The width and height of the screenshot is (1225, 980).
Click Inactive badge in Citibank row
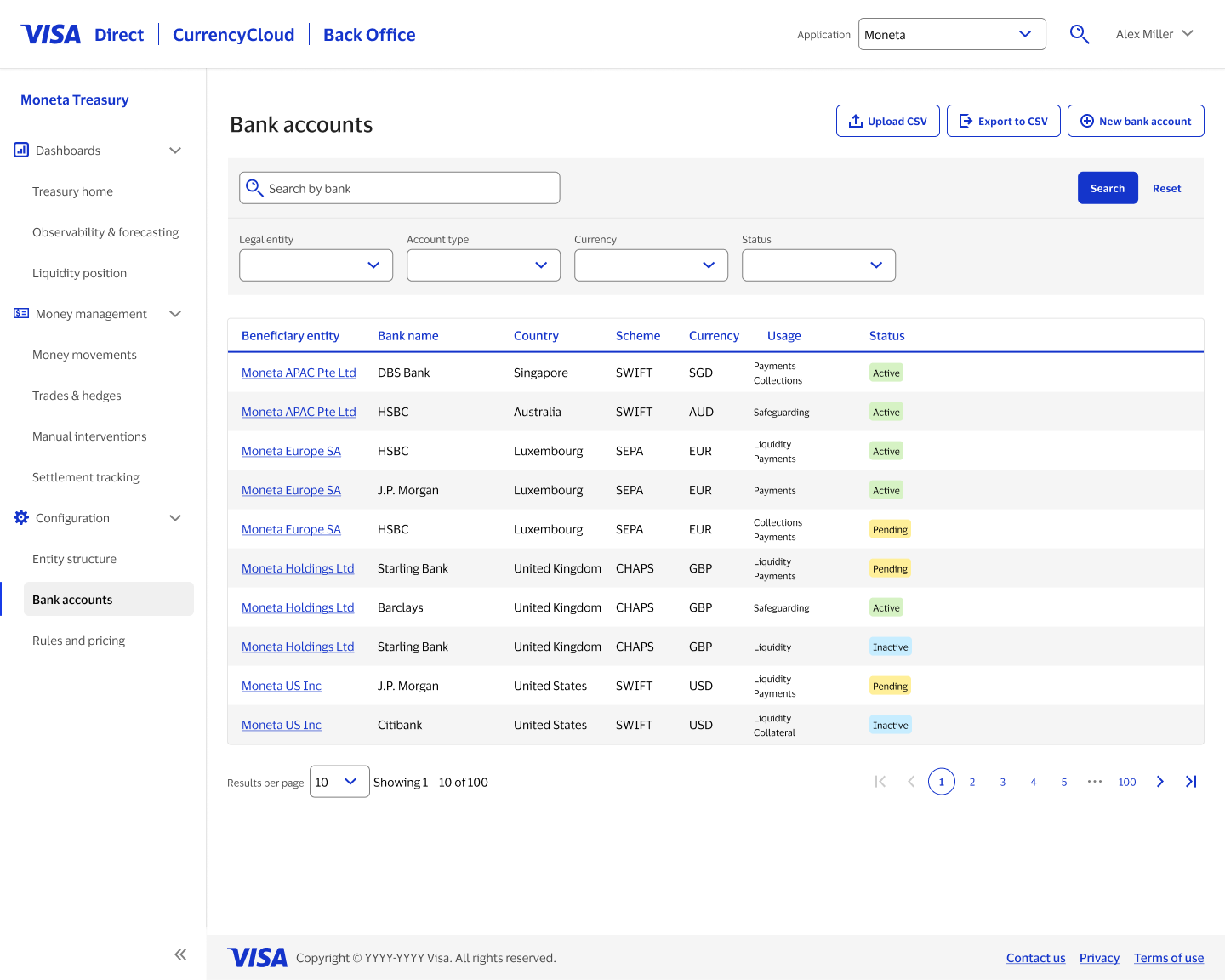891,725
